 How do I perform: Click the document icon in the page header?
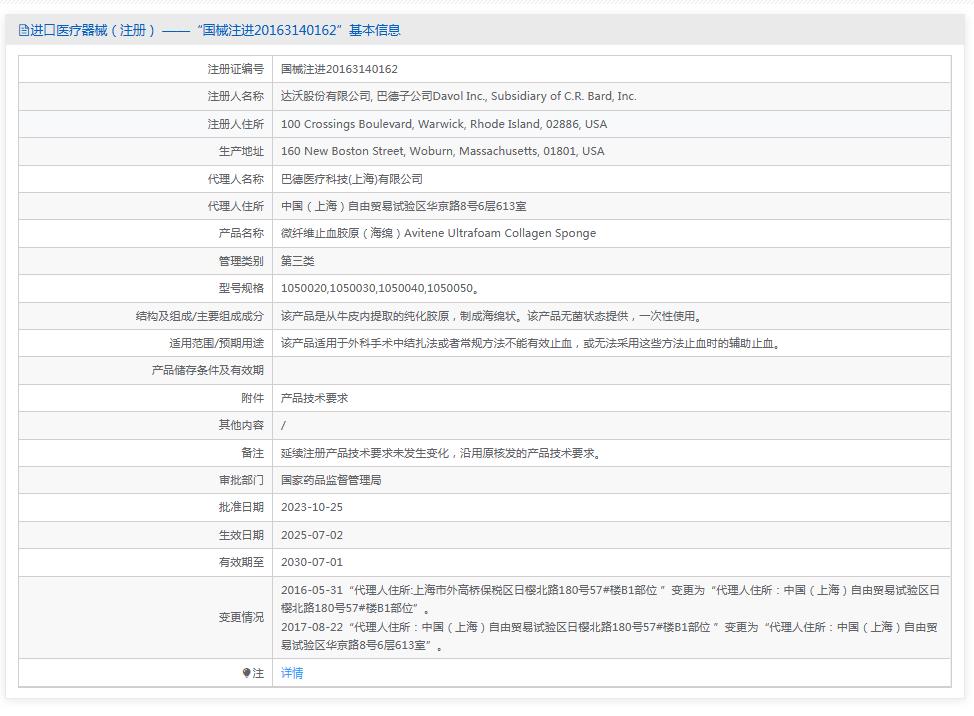pos(24,31)
